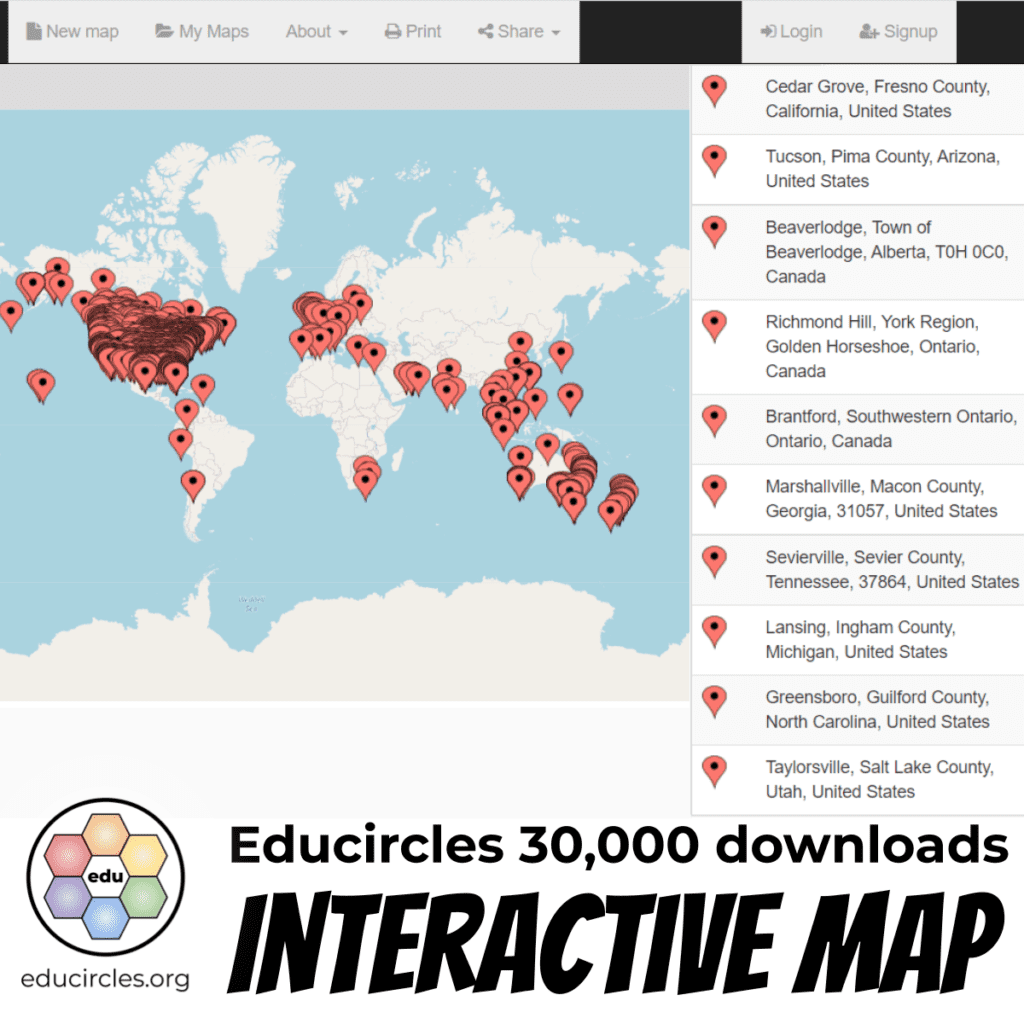Print the current map
1024x1024 pixels.
coord(413,32)
